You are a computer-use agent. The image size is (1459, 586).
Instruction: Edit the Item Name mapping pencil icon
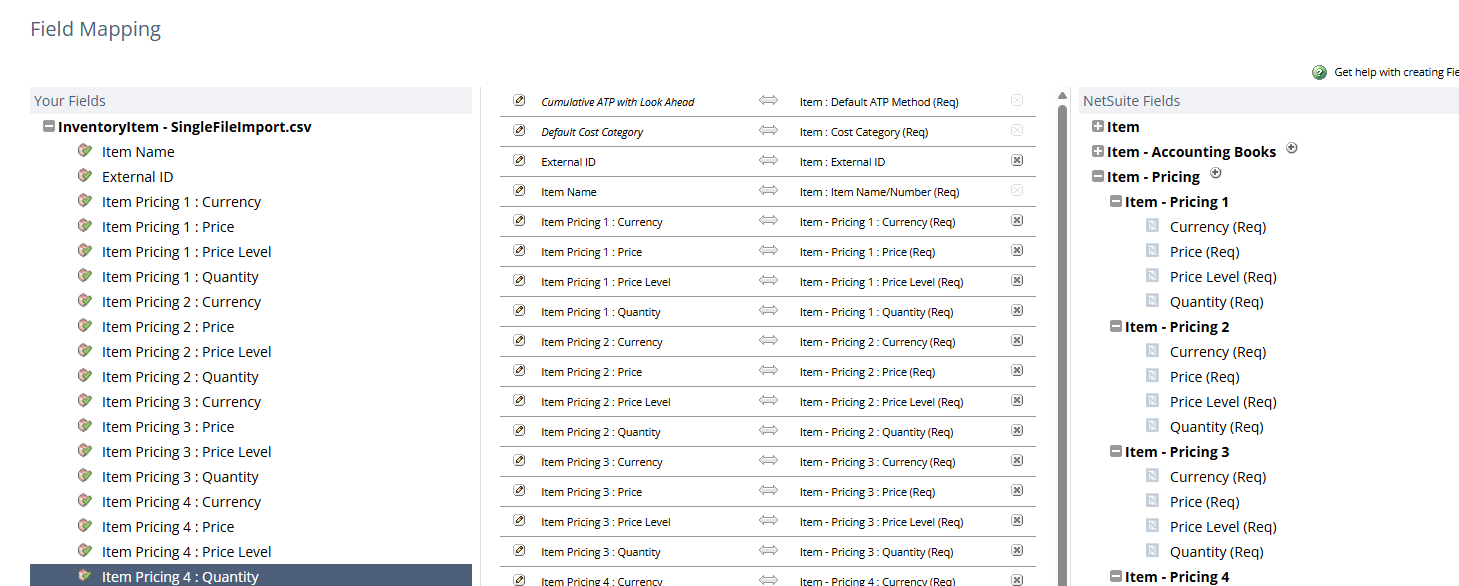tap(519, 190)
